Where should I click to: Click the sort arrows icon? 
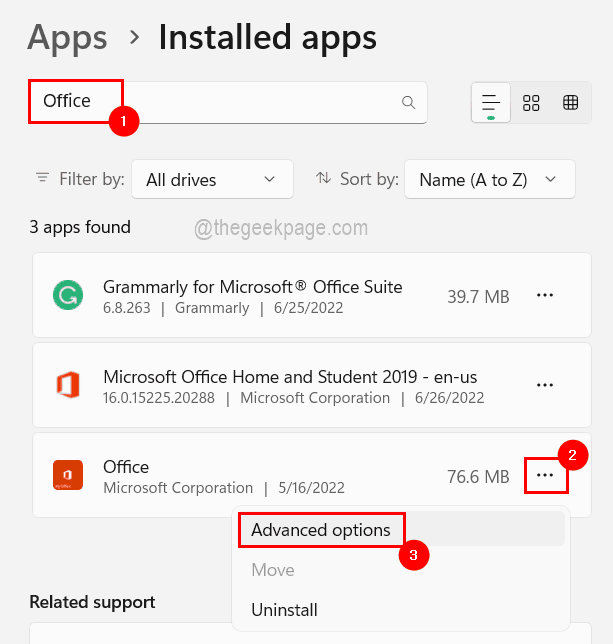(x=323, y=178)
